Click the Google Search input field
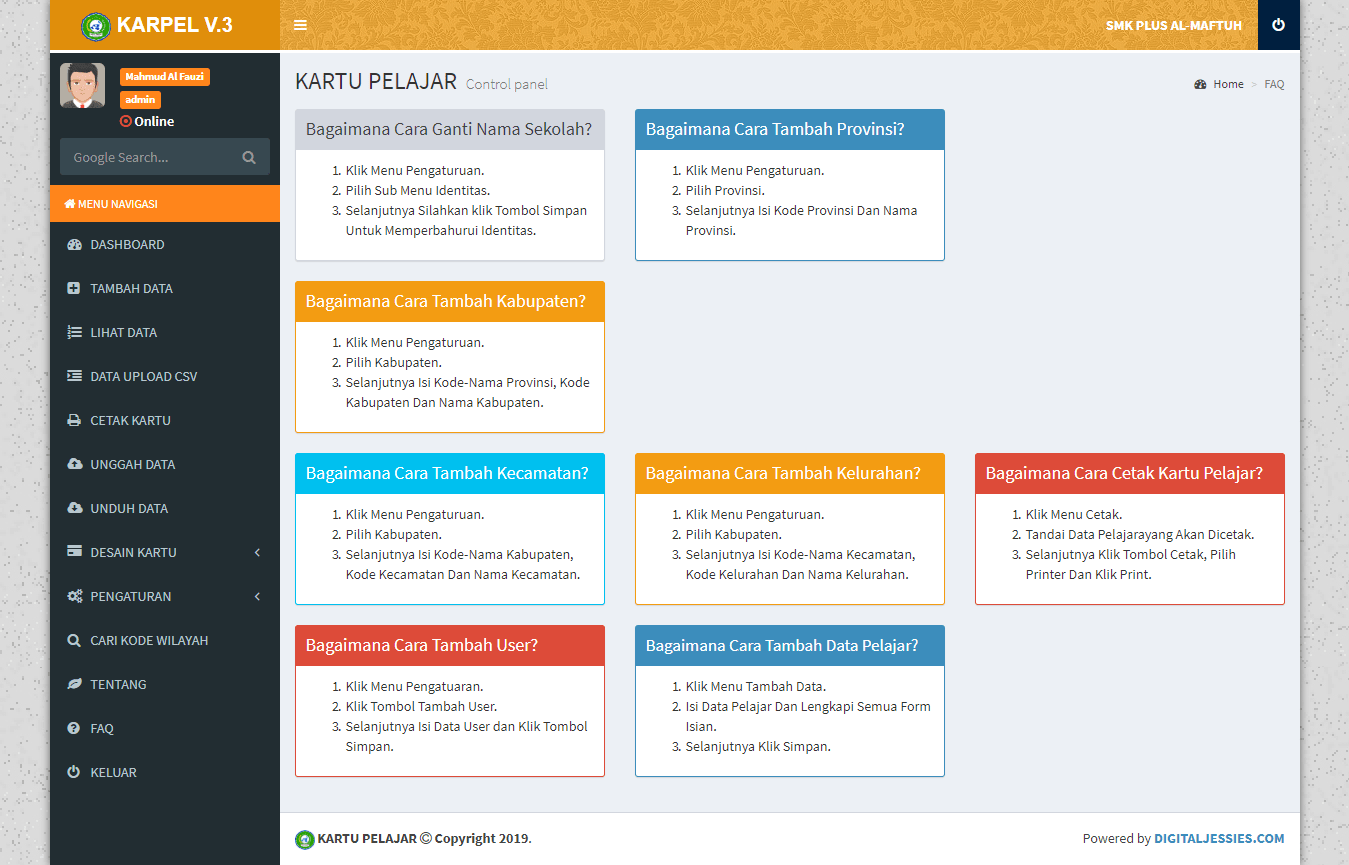This screenshot has height=865, width=1349. coord(150,157)
